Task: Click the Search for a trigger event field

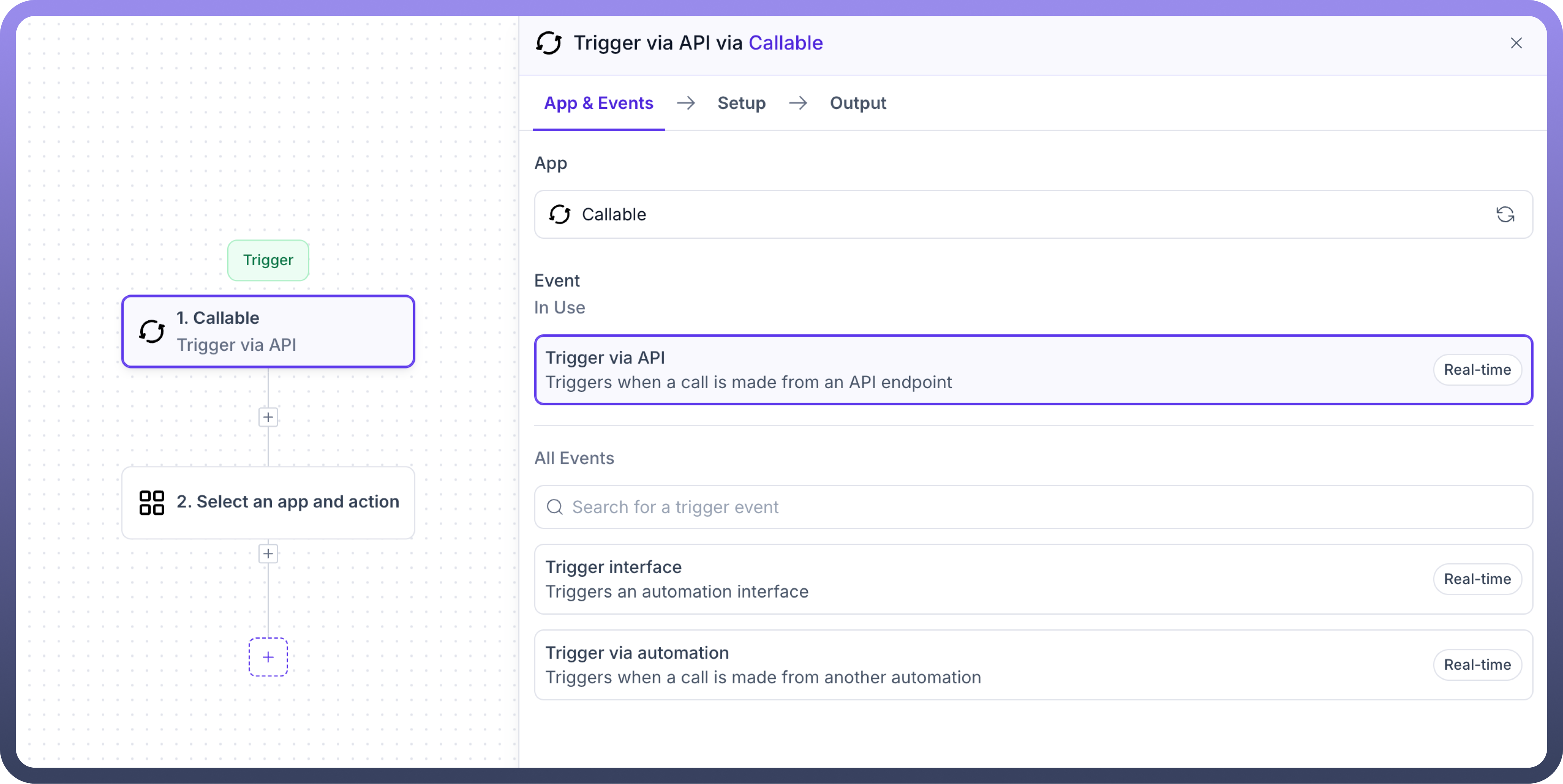Action: click(1032, 507)
